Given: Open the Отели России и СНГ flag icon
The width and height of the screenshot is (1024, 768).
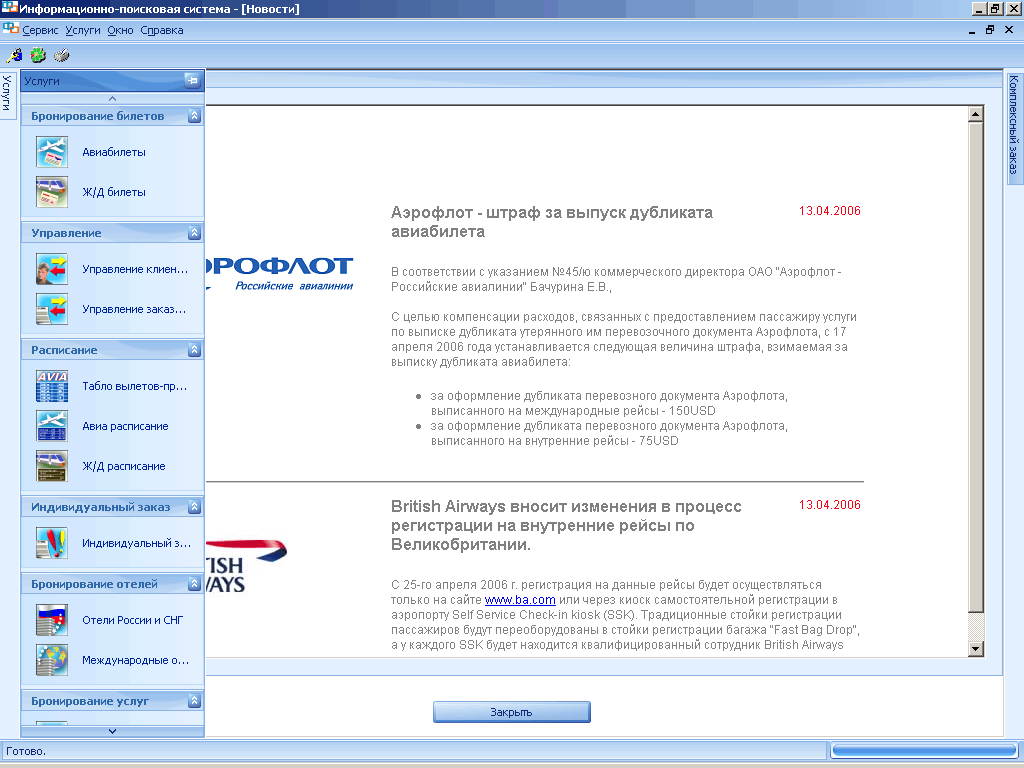Looking at the screenshot, I should click(x=52, y=620).
